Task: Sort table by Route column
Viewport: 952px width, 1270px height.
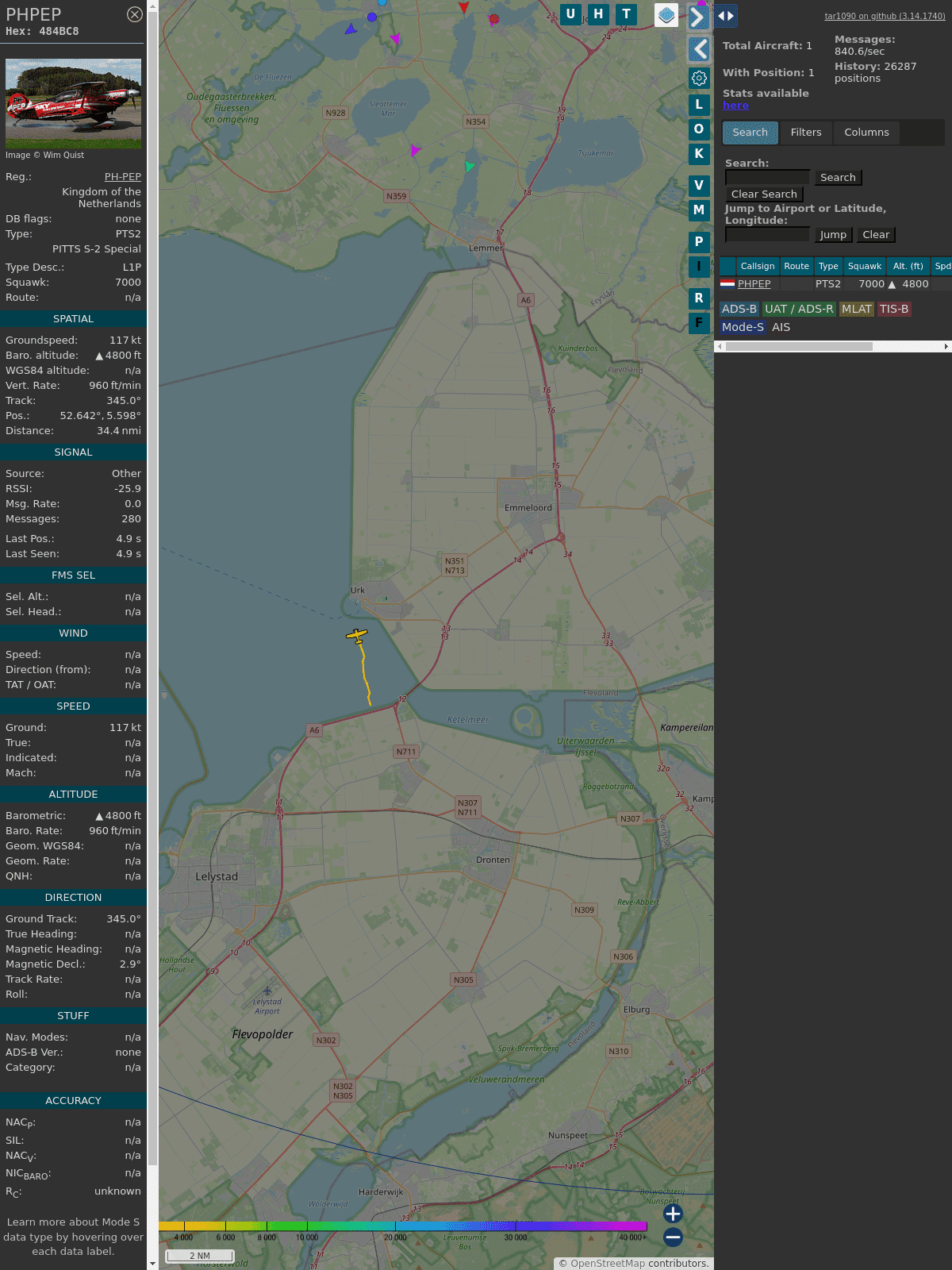Action: point(797,267)
